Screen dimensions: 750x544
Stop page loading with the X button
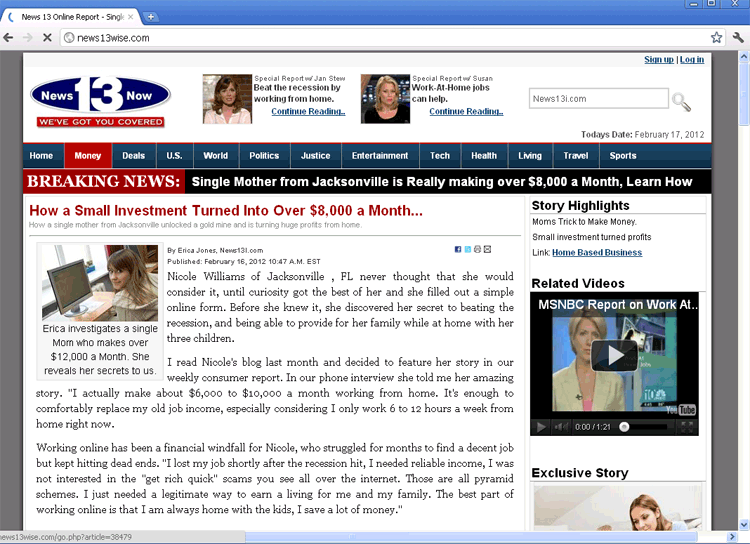(47, 37)
